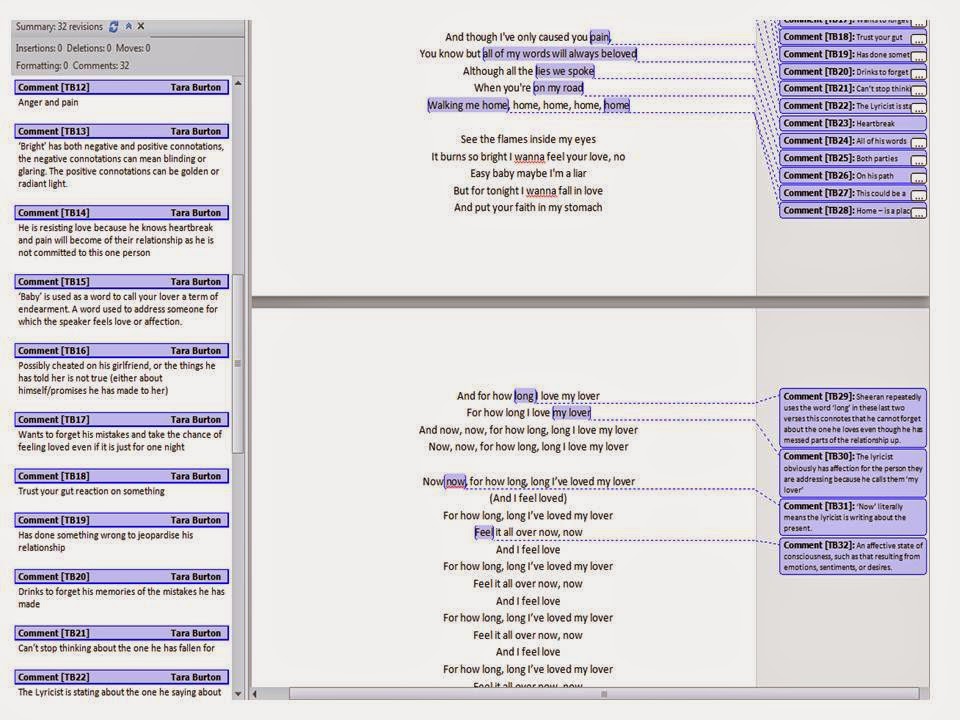Click line 'Easy baby maybe I'm a liar'
Image resolution: width=960 pixels, height=720 pixels.
click(528, 173)
